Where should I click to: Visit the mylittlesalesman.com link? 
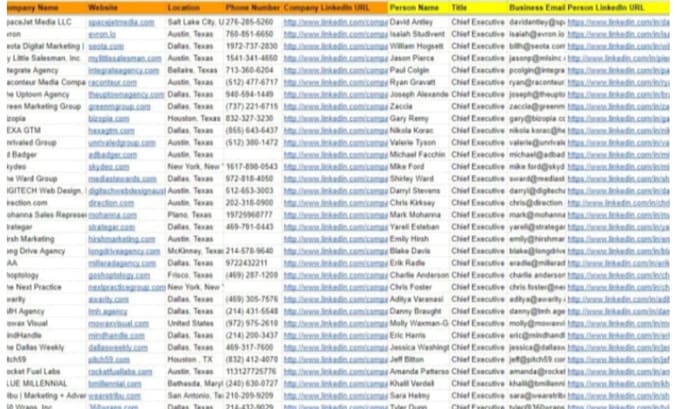125,59
